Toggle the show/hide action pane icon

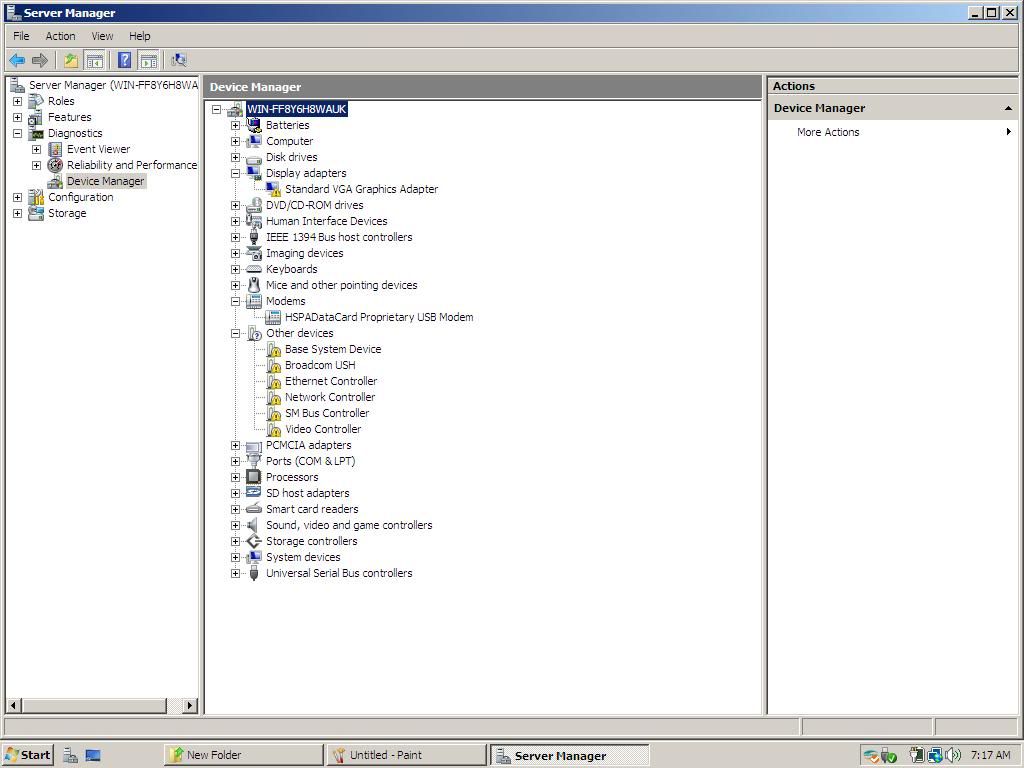(149, 61)
